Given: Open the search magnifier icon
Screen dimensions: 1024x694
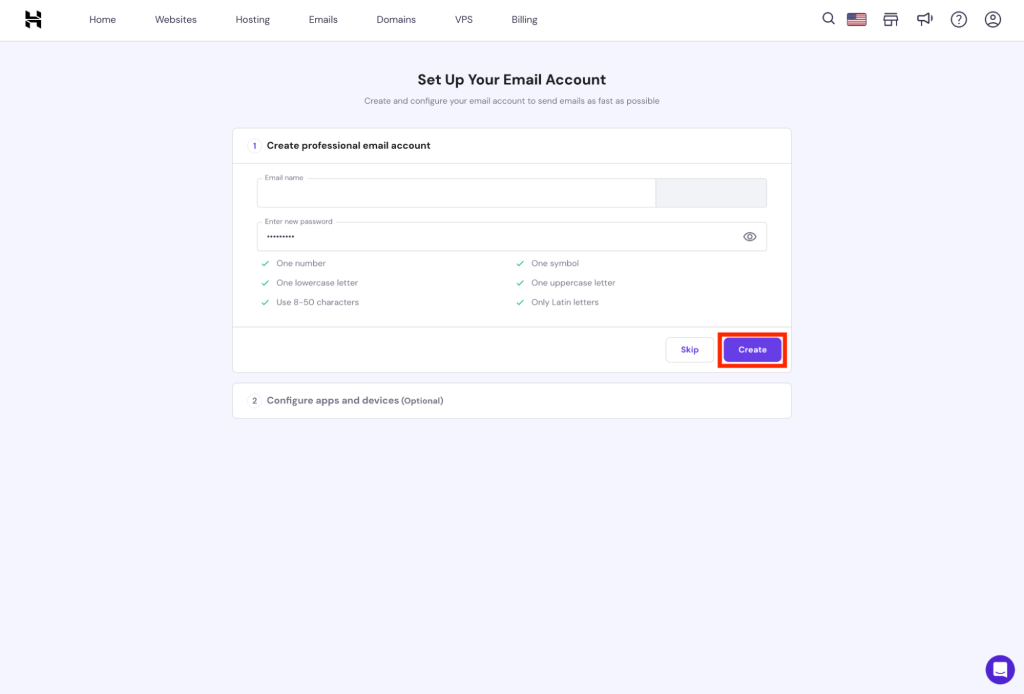Looking at the screenshot, I should [828, 19].
